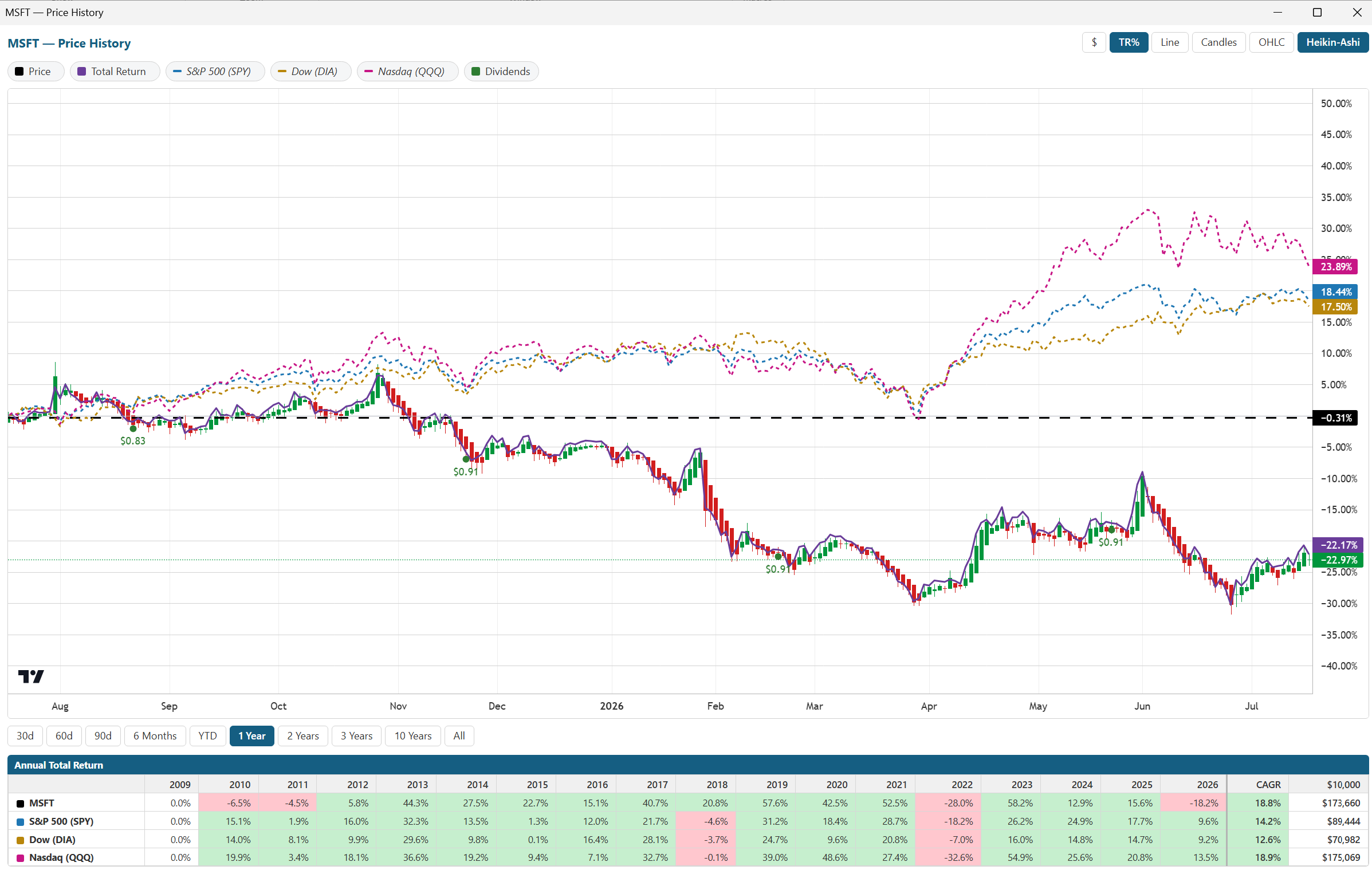Click the $0.83 dividend marker dot

(x=133, y=428)
